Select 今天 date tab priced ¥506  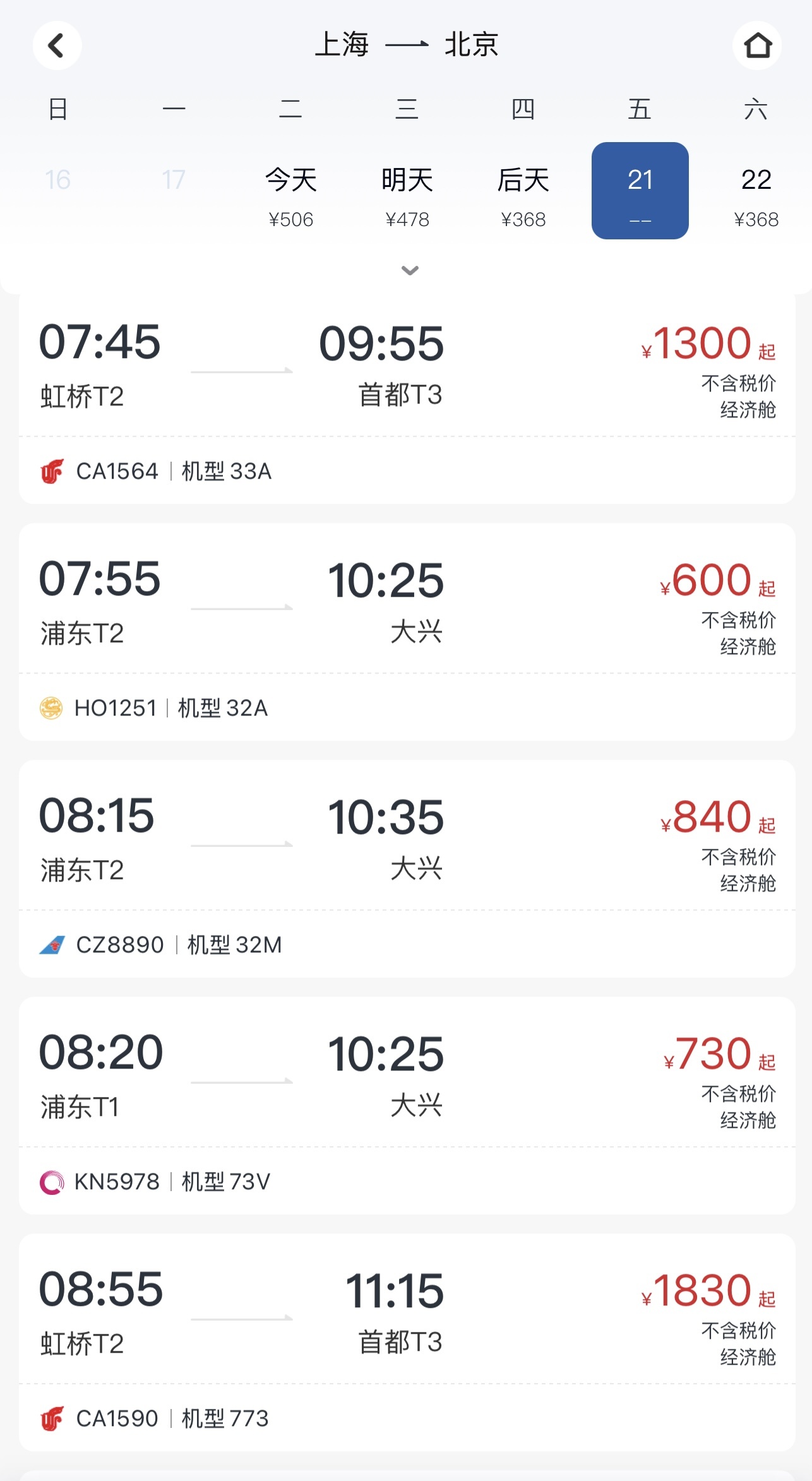[x=290, y=195]
